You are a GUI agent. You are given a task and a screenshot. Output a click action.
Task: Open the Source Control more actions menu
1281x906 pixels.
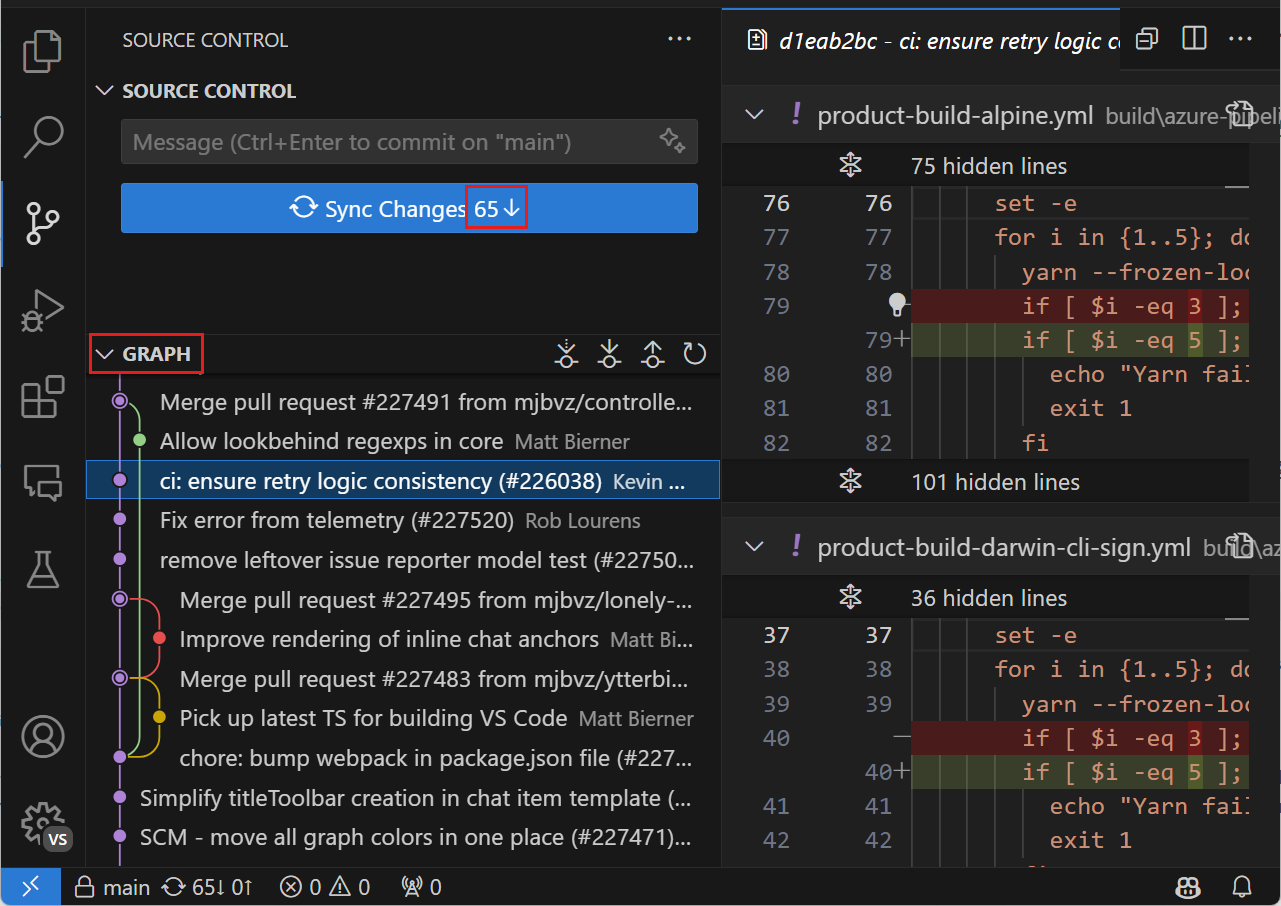click(x=679, y=39)
